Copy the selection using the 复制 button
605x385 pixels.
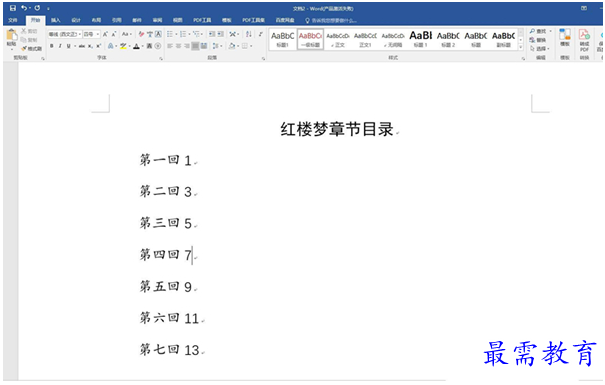point(29,40)
